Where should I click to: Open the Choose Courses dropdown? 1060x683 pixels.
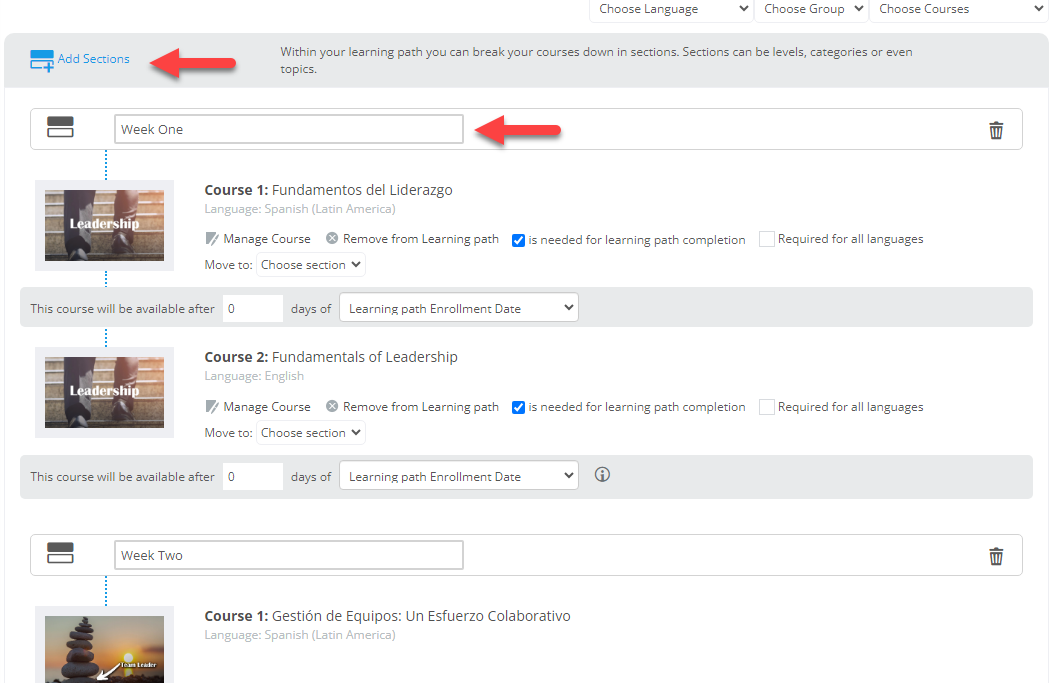(x=957, y=9)
